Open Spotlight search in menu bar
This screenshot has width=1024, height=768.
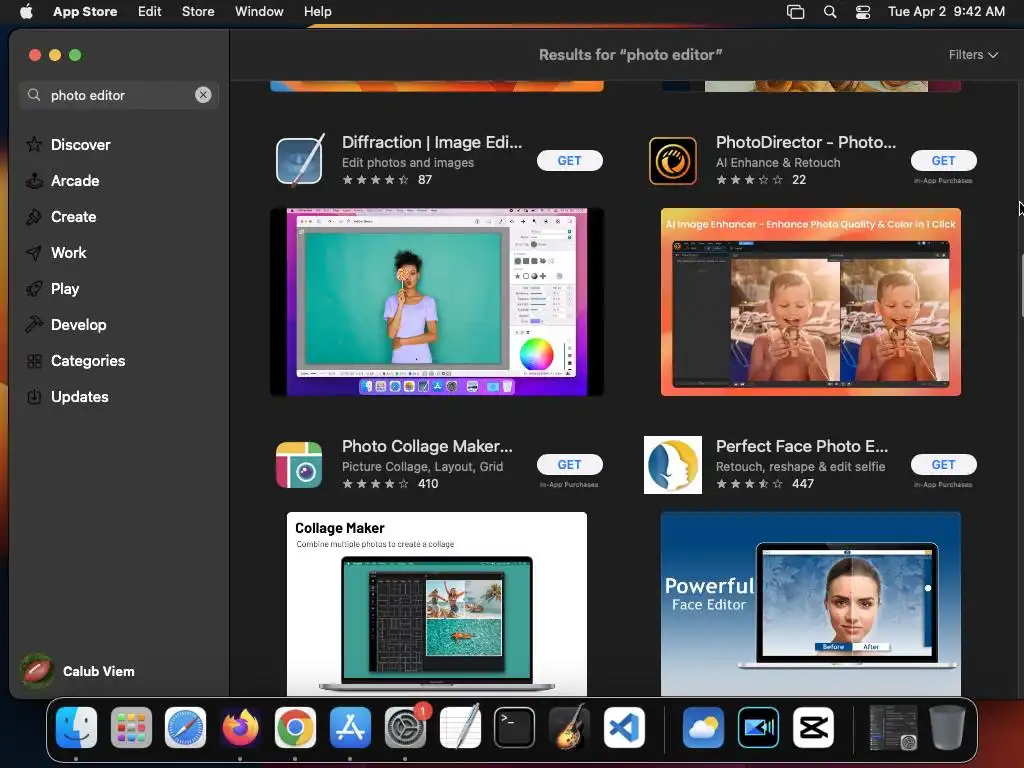click(x=829, y=11)
